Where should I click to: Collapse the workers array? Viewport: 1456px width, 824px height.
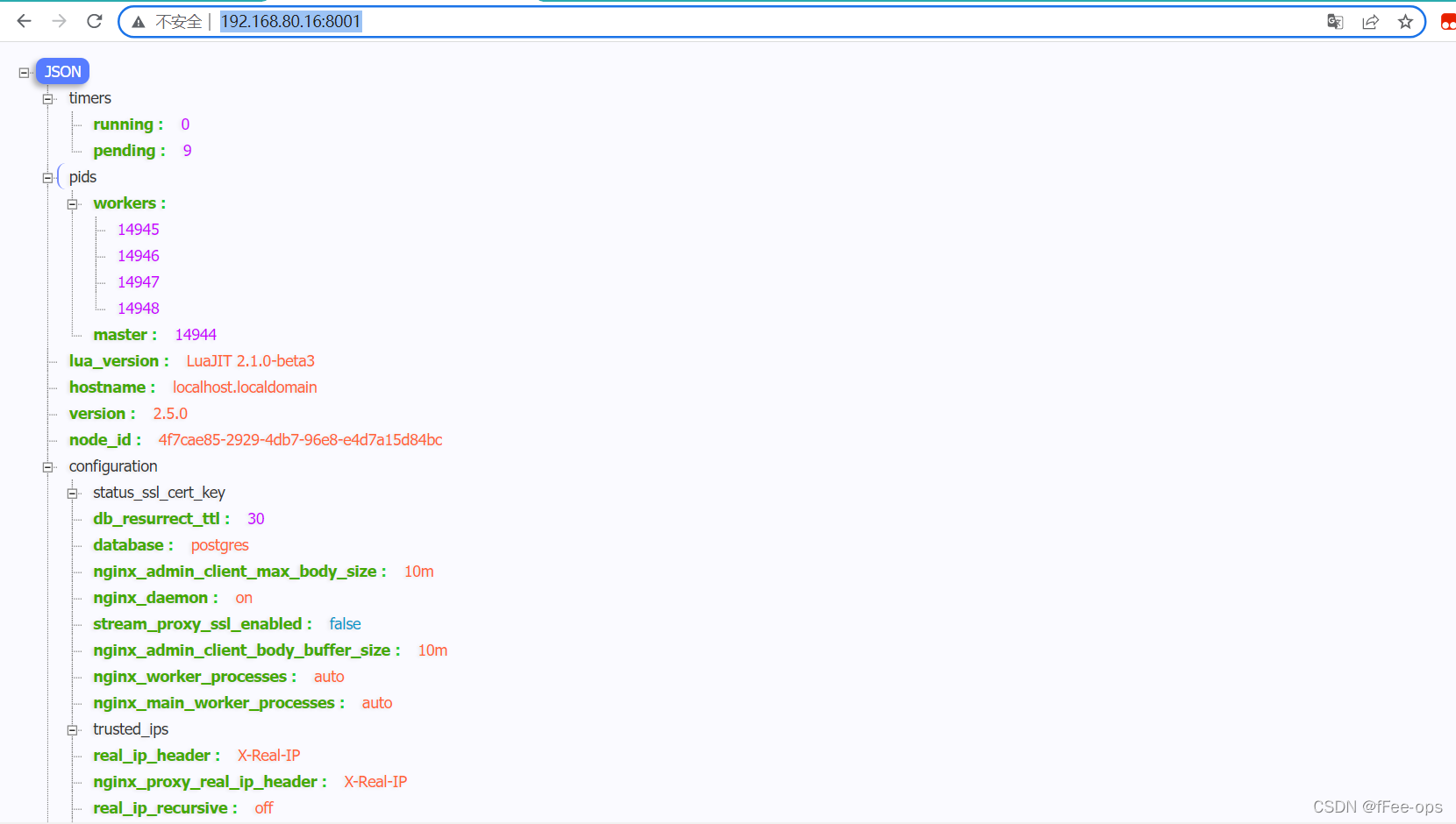click(73, 204)
